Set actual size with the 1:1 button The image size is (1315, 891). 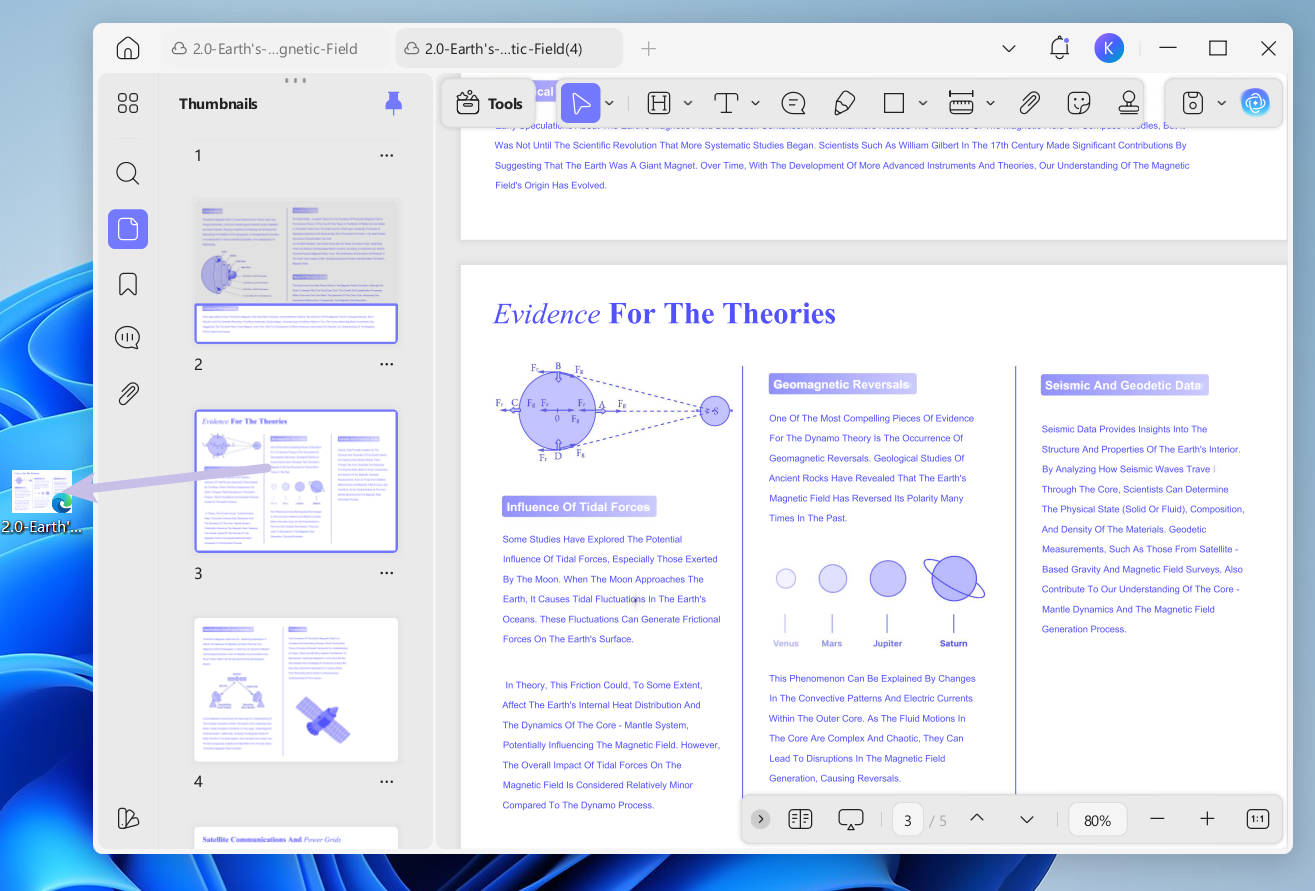click(1257, 819)
